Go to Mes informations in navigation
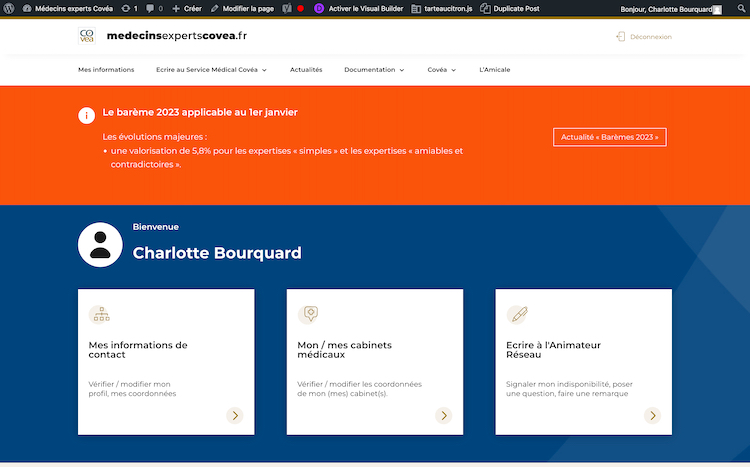This screenshot has width=750, height=467. [106, 70]
